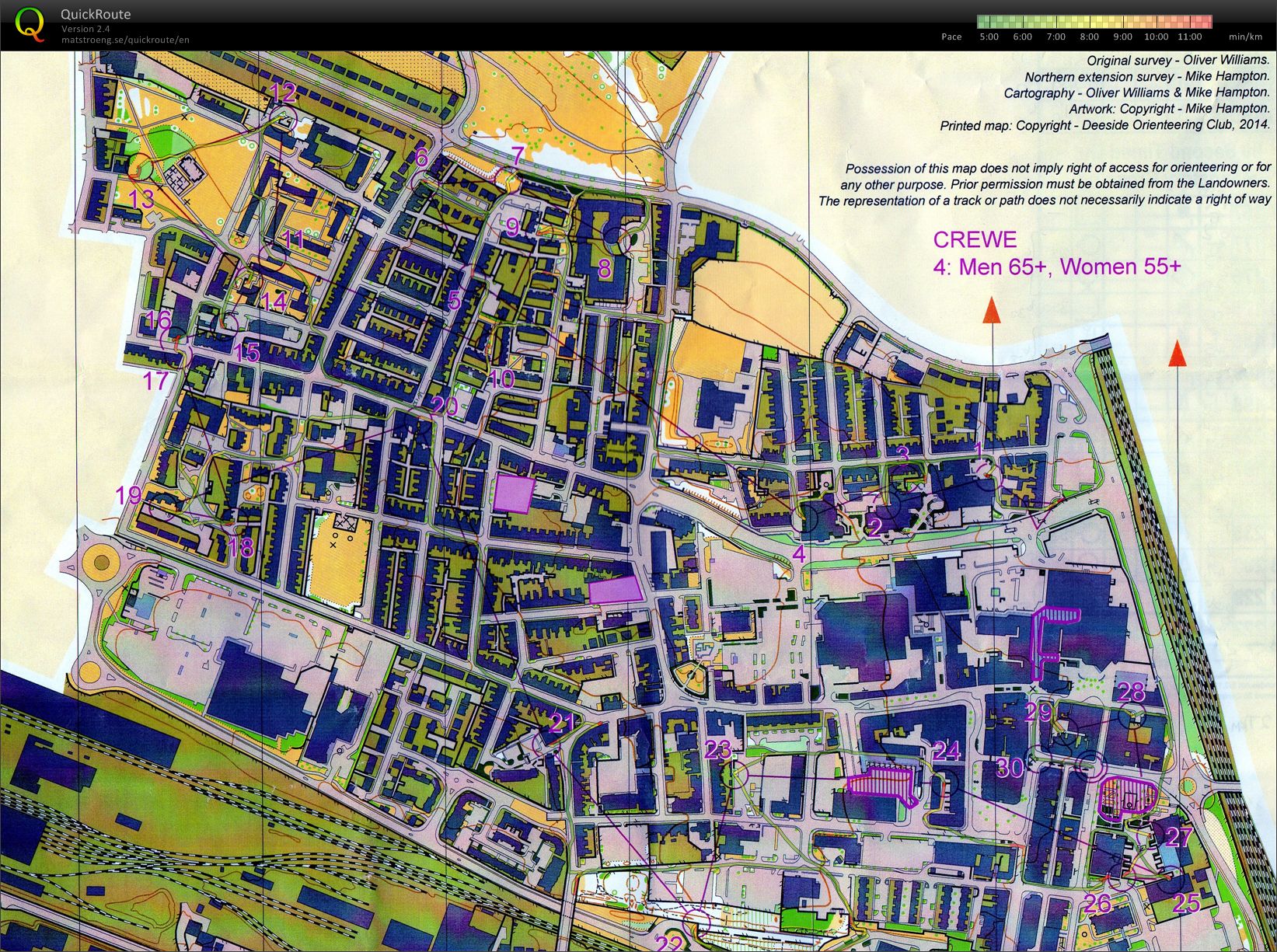Click the yellow roundabout near control 19

click(100, 560)
